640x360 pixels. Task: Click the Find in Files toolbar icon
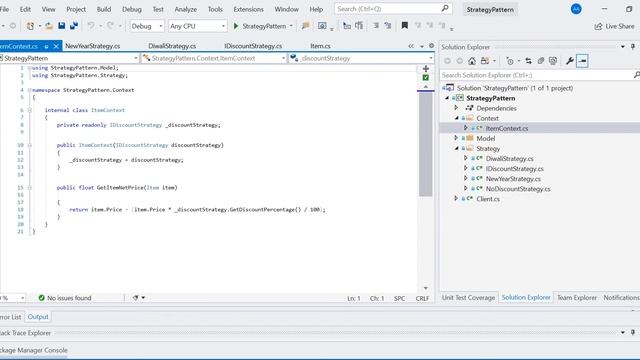tap(305, 26)
